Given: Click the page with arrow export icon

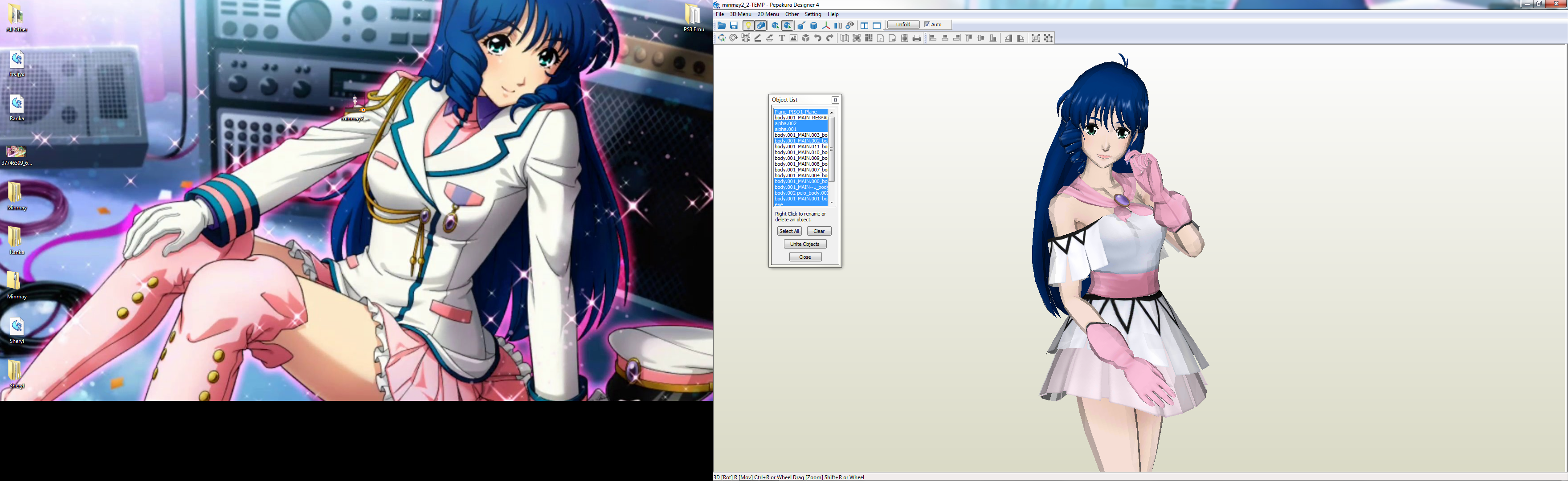Looking at the screenshot, I should click(x=892, y=38).
